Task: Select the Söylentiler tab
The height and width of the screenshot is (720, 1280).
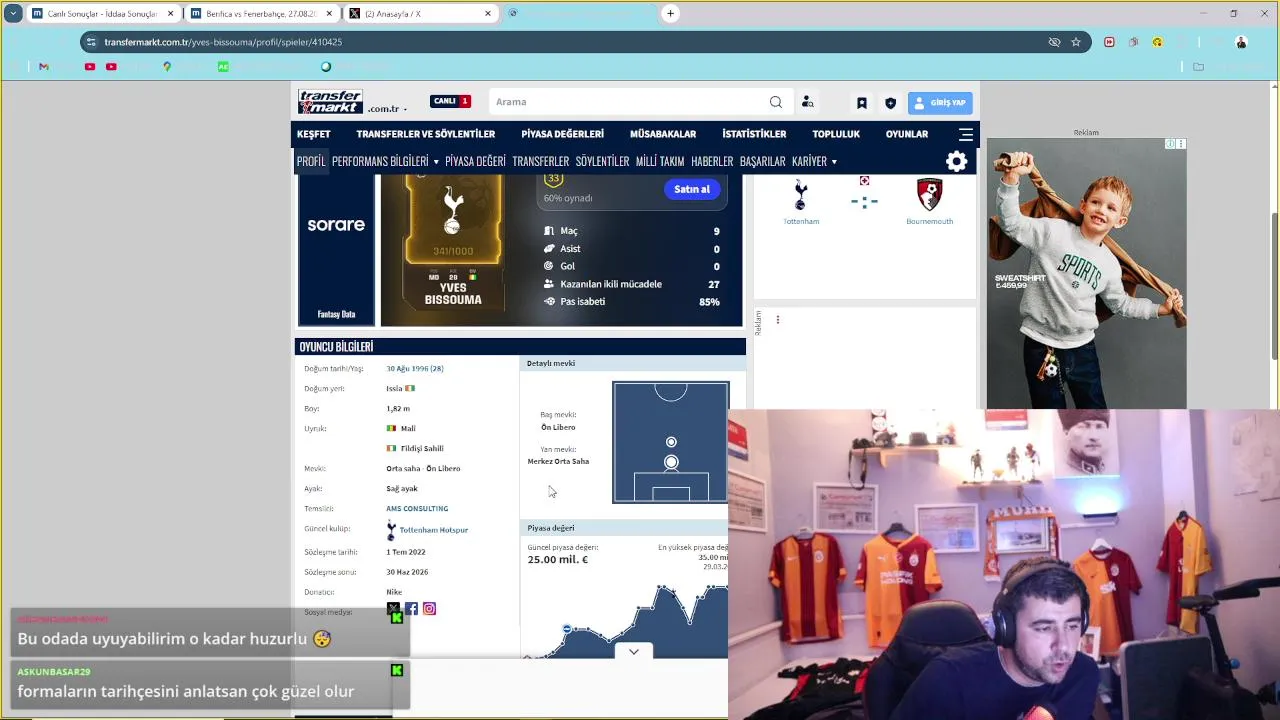Action: click(602, 161)
